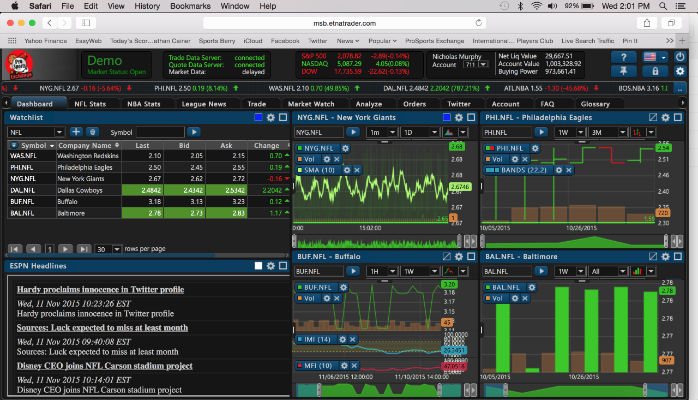
Task: Toggle the Vol legend on the NYG chart
Action: 300,159
